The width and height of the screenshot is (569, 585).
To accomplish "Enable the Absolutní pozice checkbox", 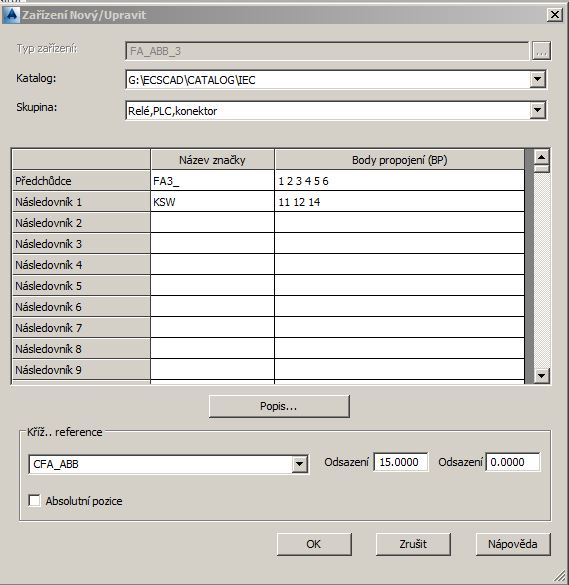I will point(34,500).
